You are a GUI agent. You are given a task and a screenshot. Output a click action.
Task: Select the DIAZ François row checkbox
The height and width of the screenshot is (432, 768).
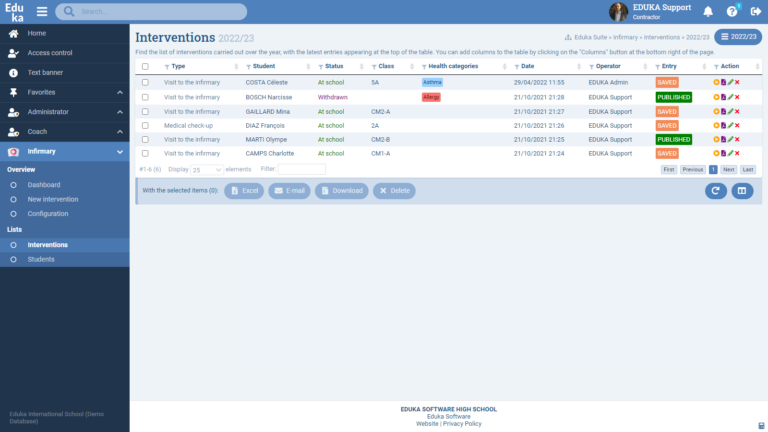click(145, 126)
